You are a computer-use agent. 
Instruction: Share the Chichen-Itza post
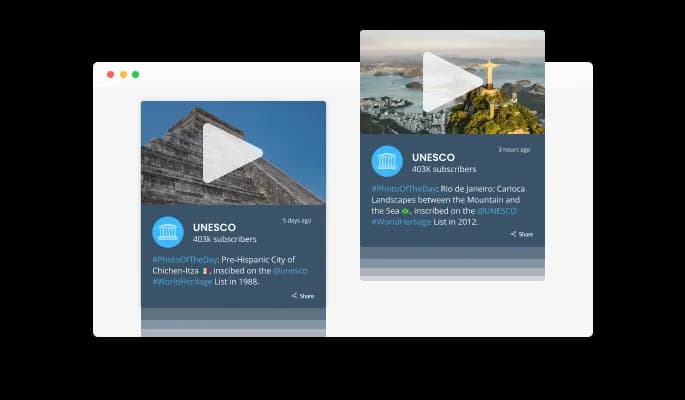(x=303, y=296)
